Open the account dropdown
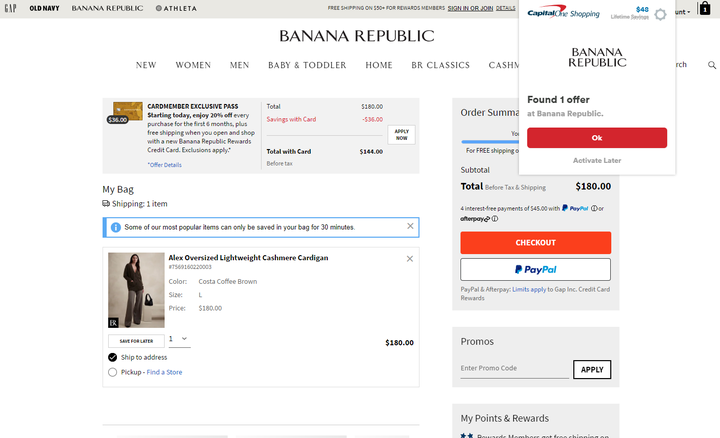The width and height of the screenshot is (720, 438). click(682, 12)
